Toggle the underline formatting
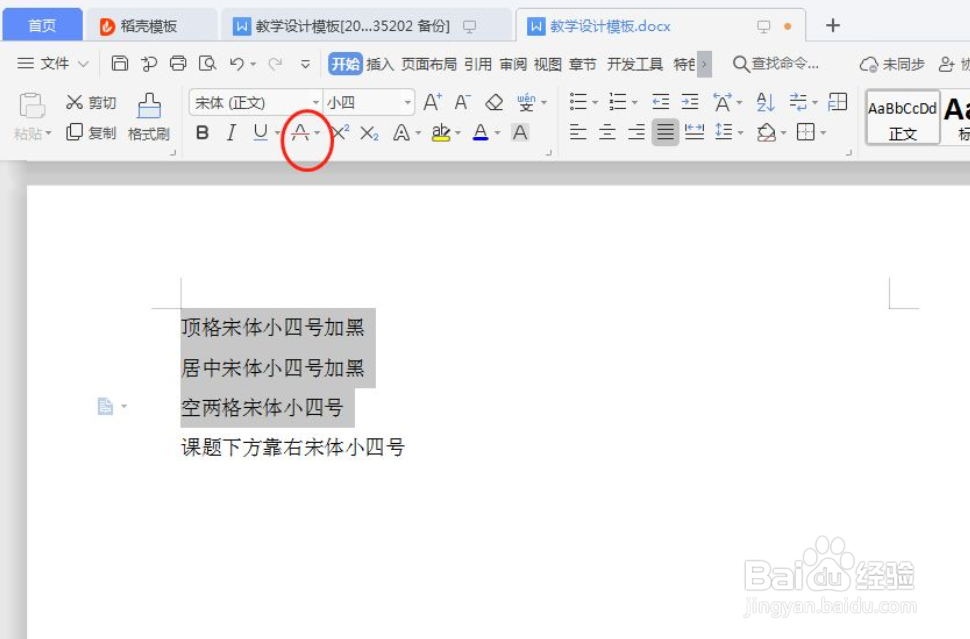 coord(261,131)
